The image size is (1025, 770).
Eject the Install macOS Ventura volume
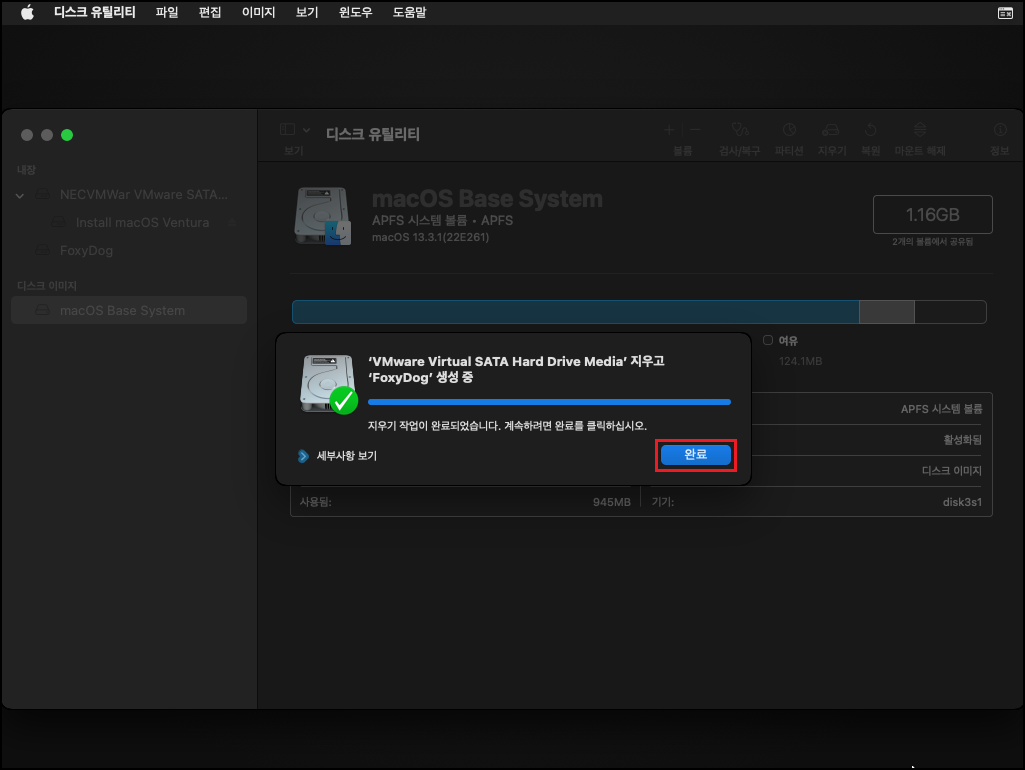(x=231, y=222)
